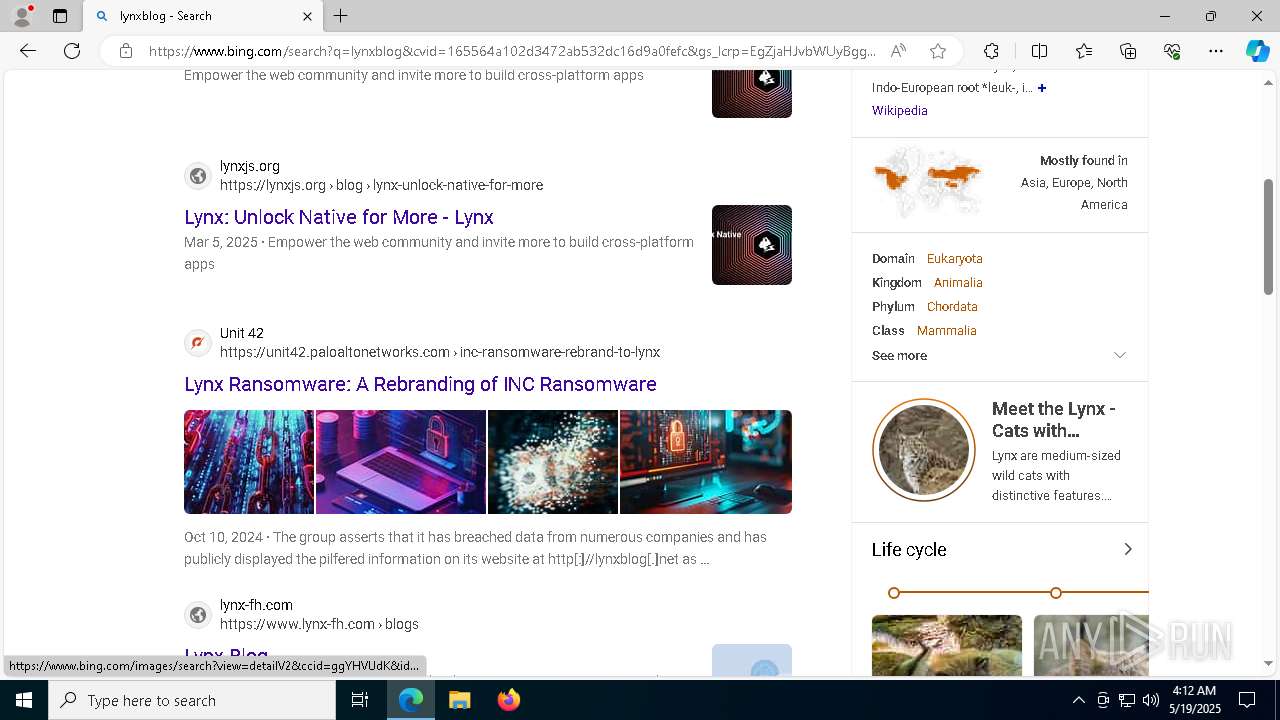
Task: Open the Wikipedia source link
Action: [x=900, y=111]
